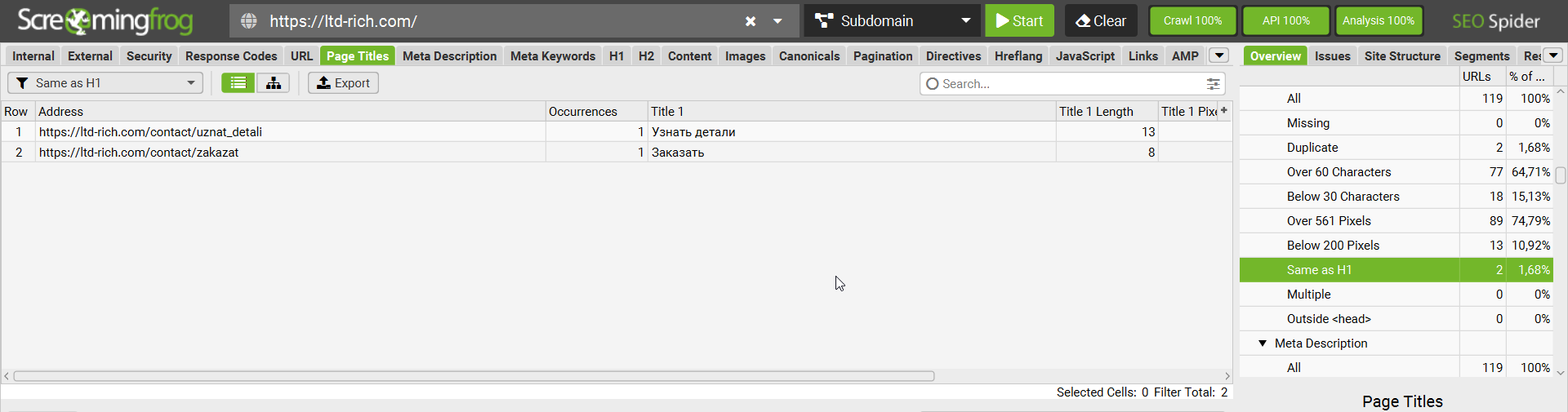Sort by the Title 1 Length header
Viewport: 1568px width, 412px height.
point(1107,112)
